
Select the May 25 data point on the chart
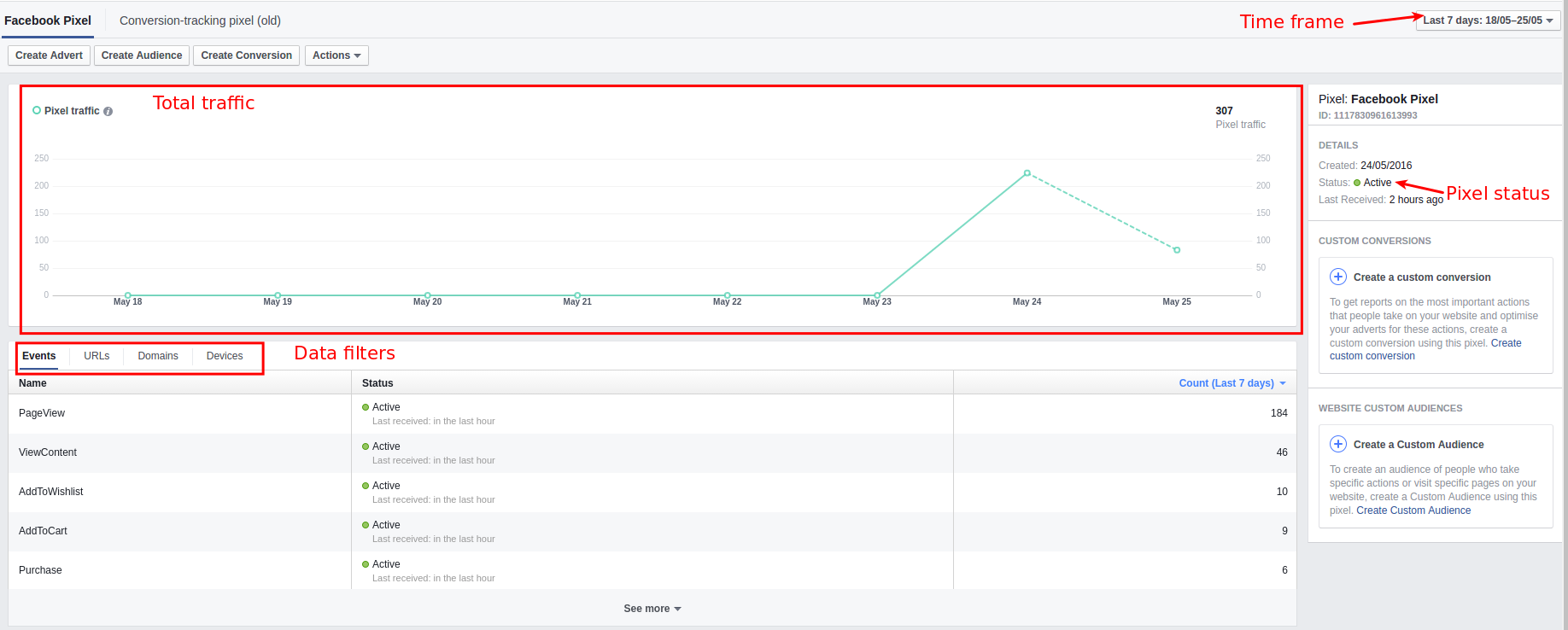tap(1177, 250)
